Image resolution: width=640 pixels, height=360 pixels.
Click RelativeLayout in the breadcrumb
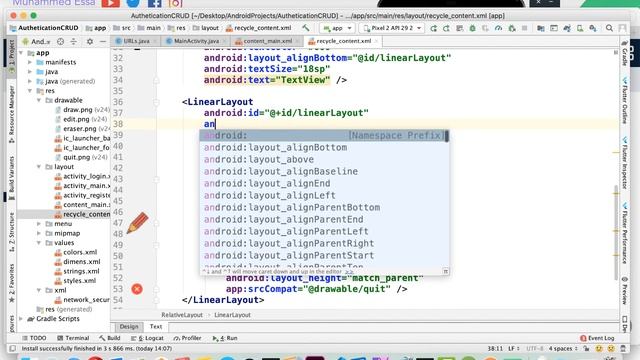click(182, 315)
